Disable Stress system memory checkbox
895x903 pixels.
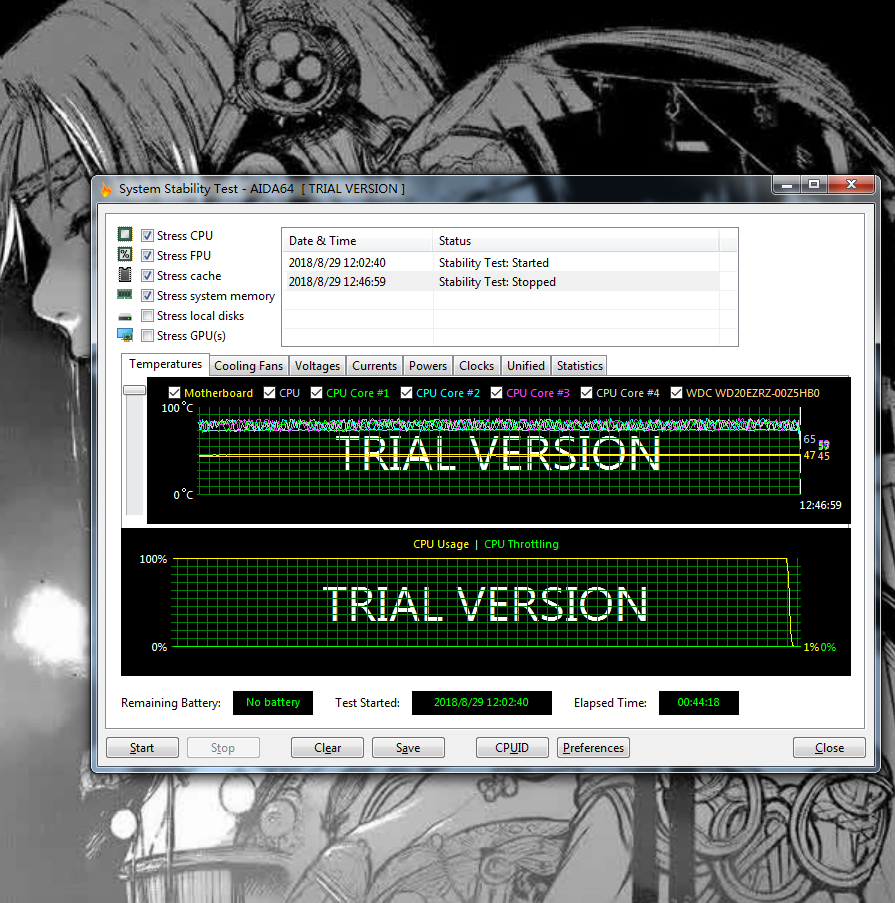(147, 295)
